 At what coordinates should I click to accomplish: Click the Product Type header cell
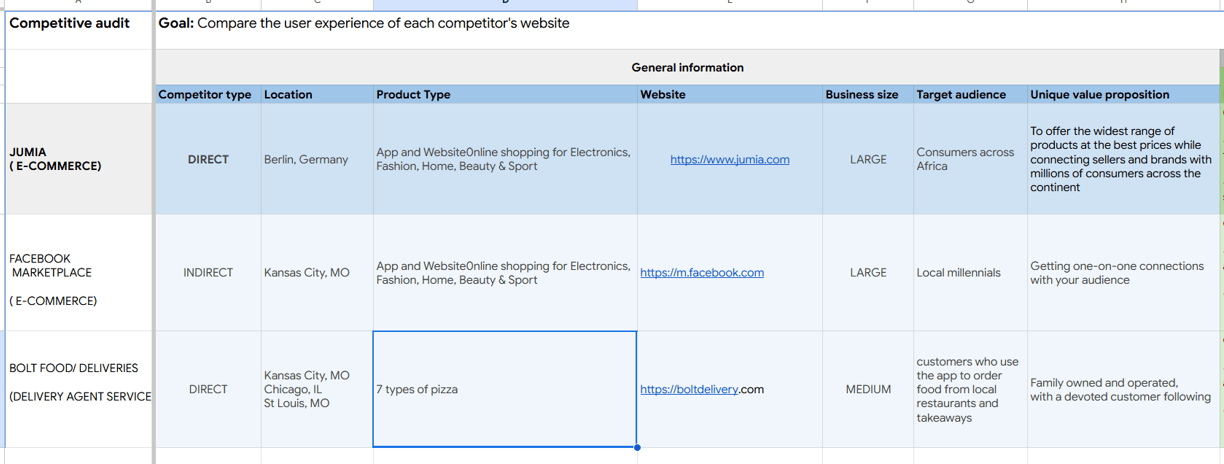[505, 94]
